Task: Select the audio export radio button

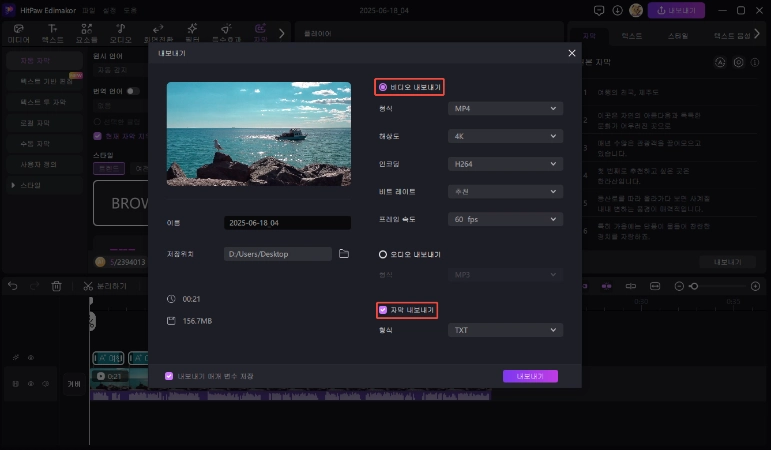Action: click(383, 254)
